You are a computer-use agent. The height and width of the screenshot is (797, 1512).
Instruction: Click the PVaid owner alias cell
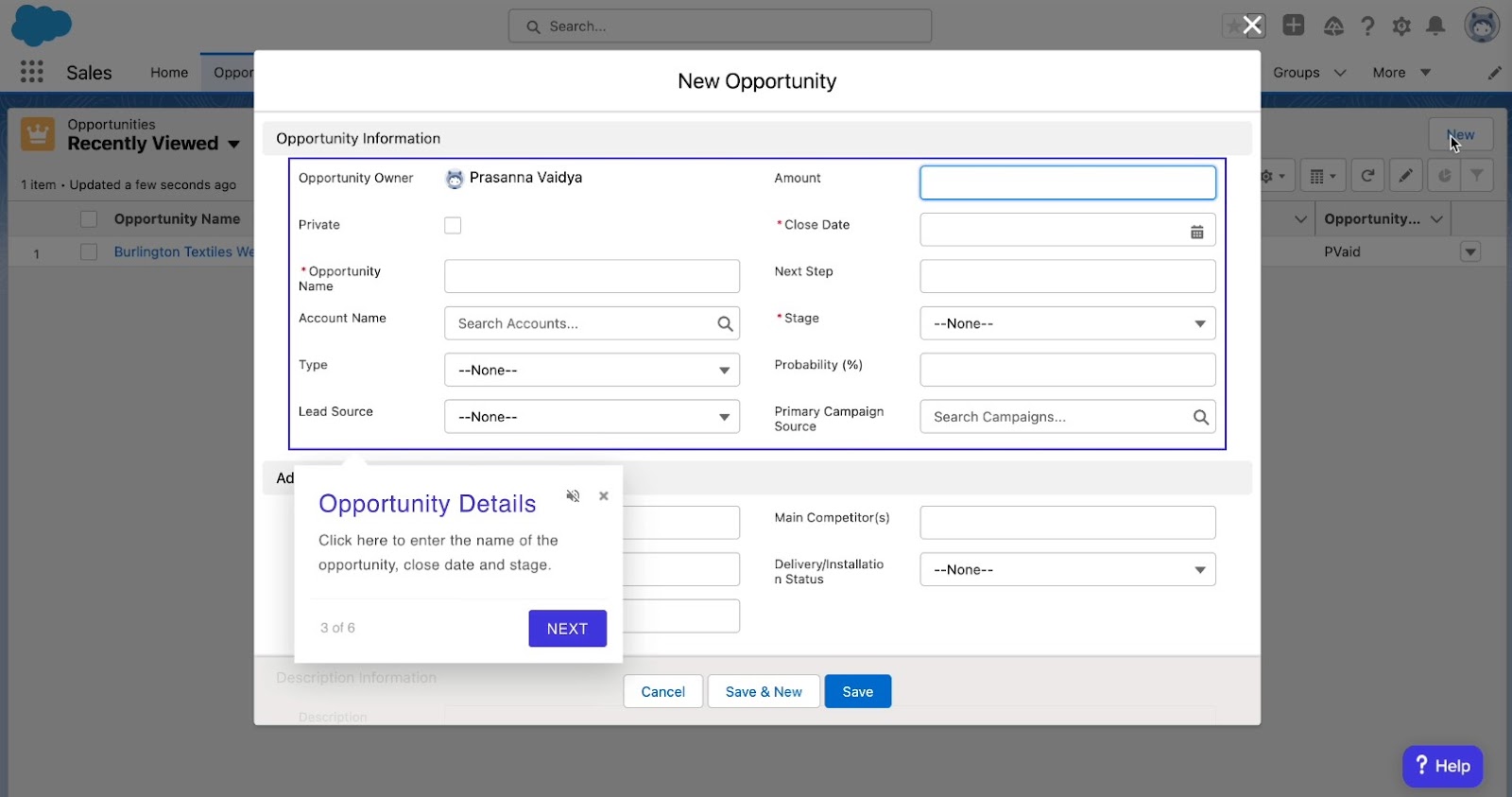click(1342, 252)
